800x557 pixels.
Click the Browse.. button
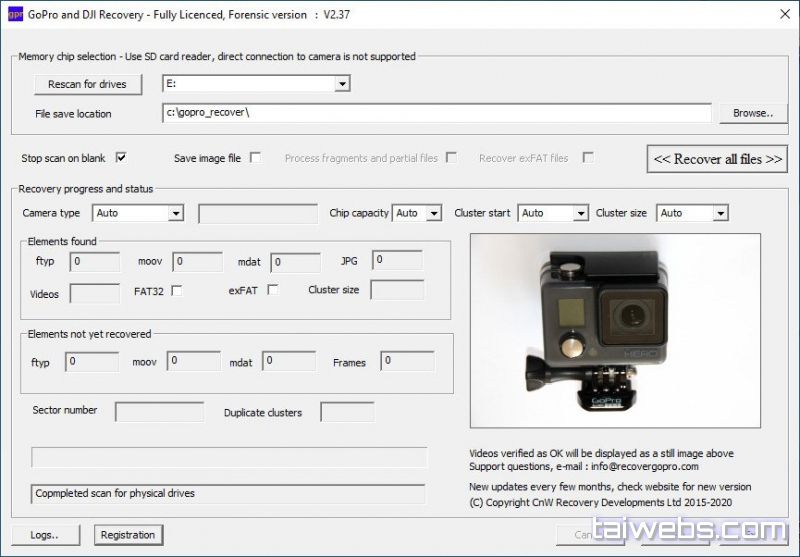click(753, 113)
